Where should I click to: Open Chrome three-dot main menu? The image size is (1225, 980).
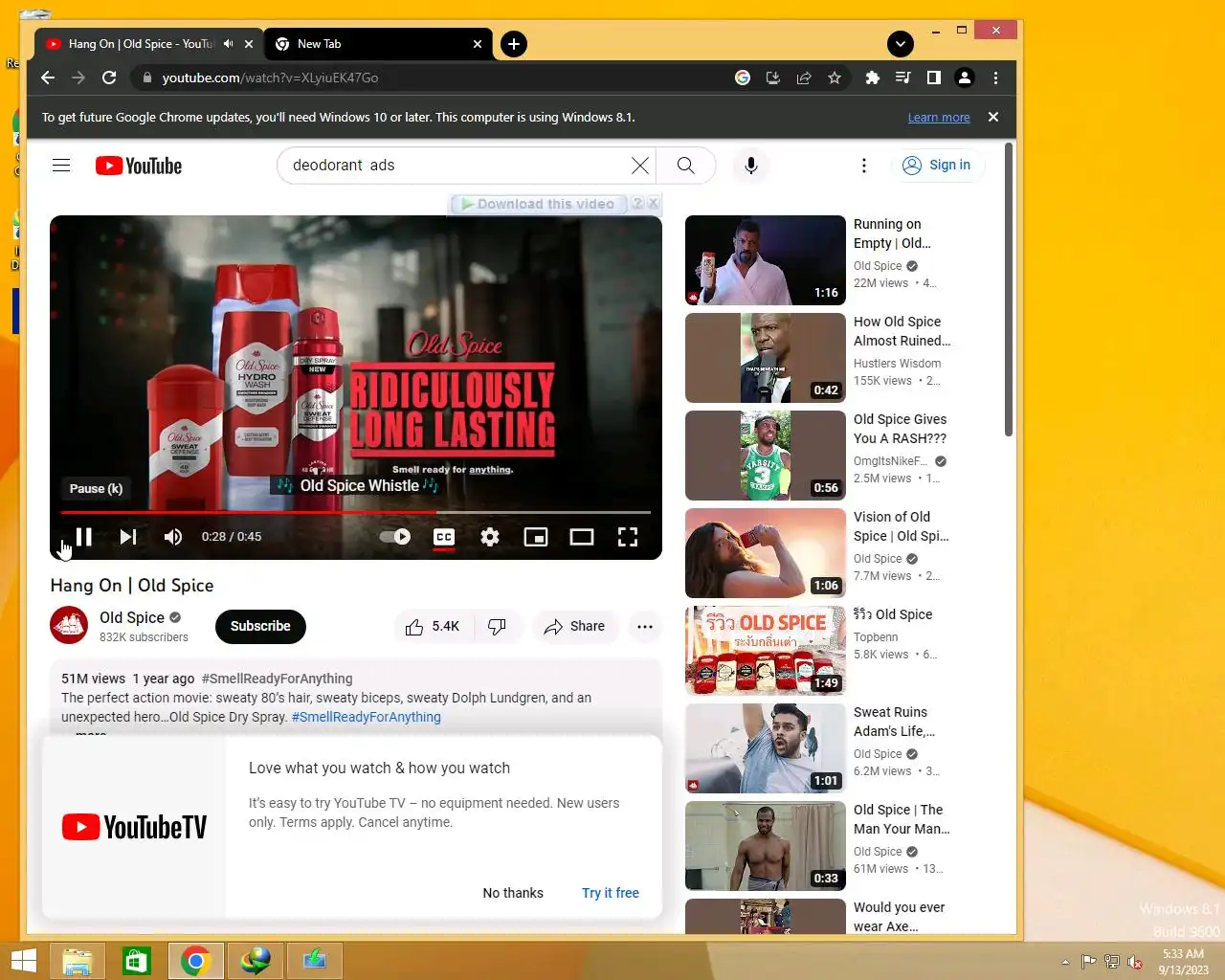coord(995,78)
